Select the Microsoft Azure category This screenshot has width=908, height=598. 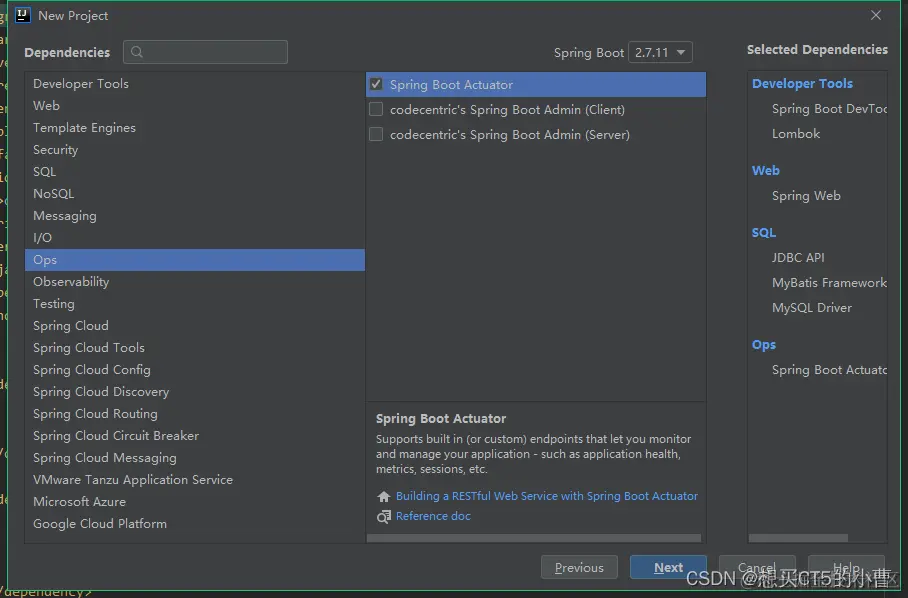pyautogui.click(x=195, y=502)
